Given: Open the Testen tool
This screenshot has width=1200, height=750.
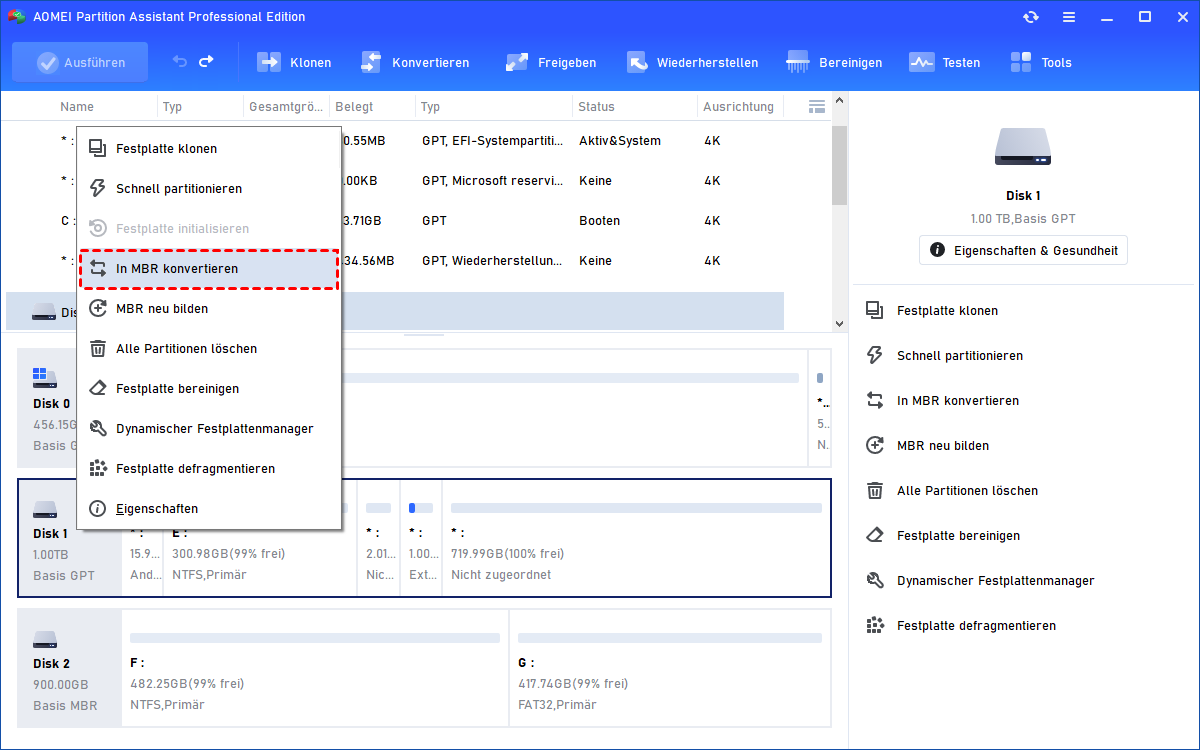Looking at the screenshot, I should (921, 62).
